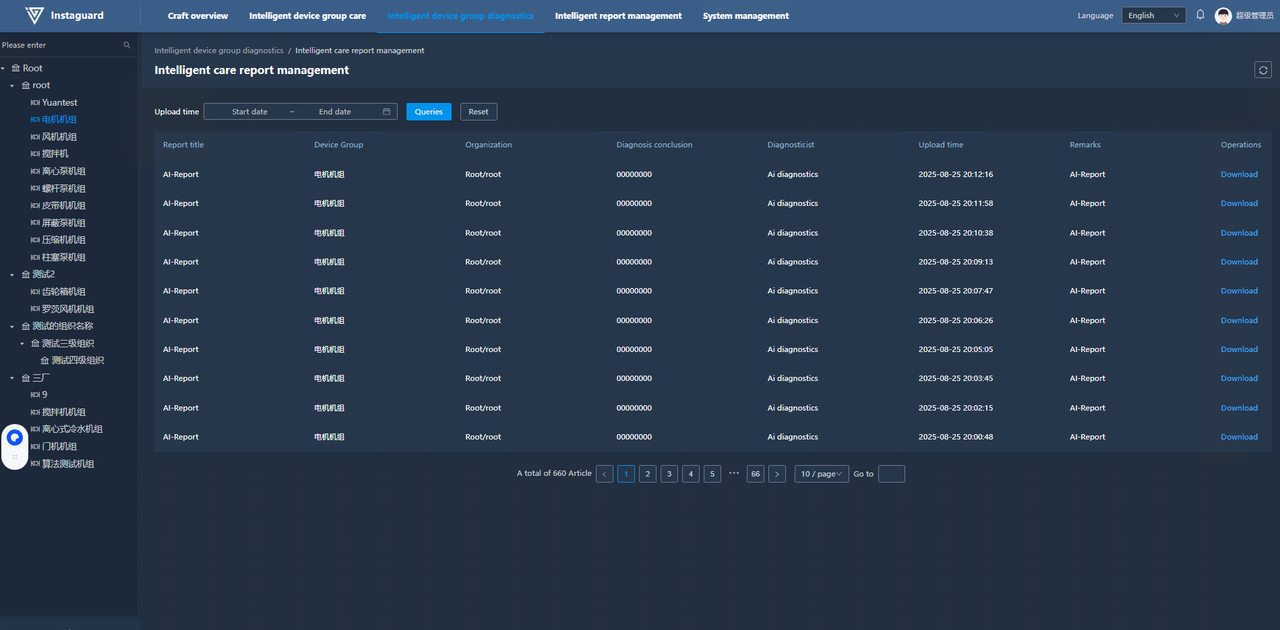Open the 10 / page size dropdown
This screenshot has width=1280, height=630.
tap(822, 474)
